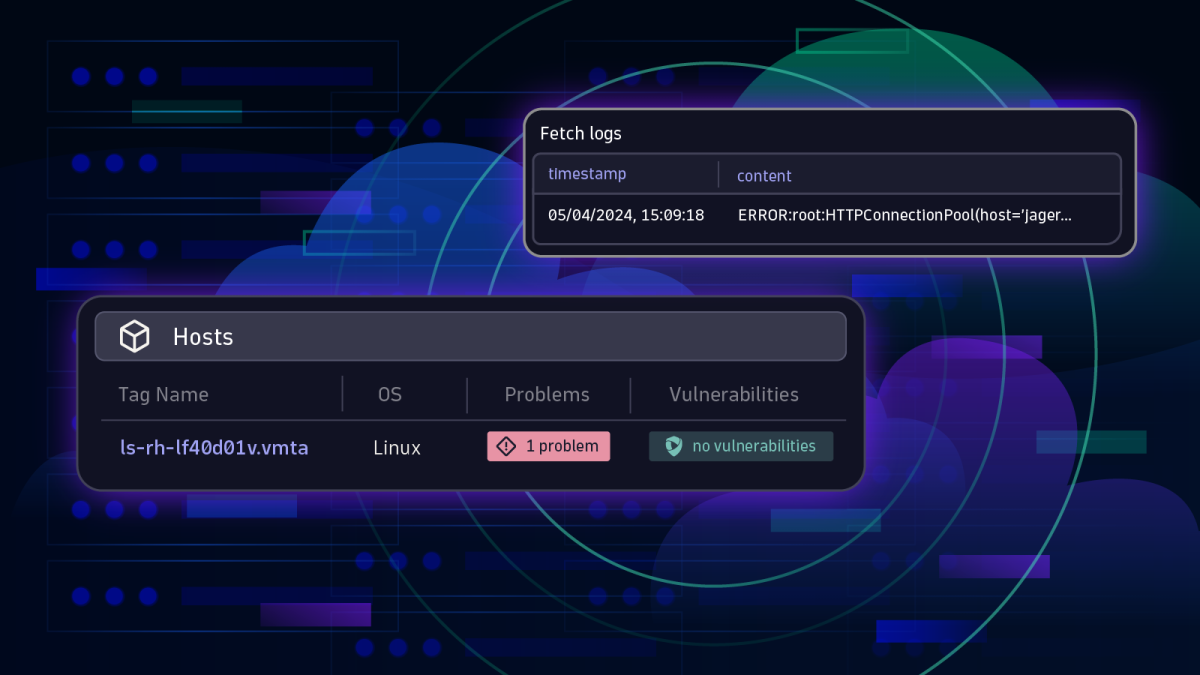
Task: Select the Linux OS cell
Action: tap(397, 448)
